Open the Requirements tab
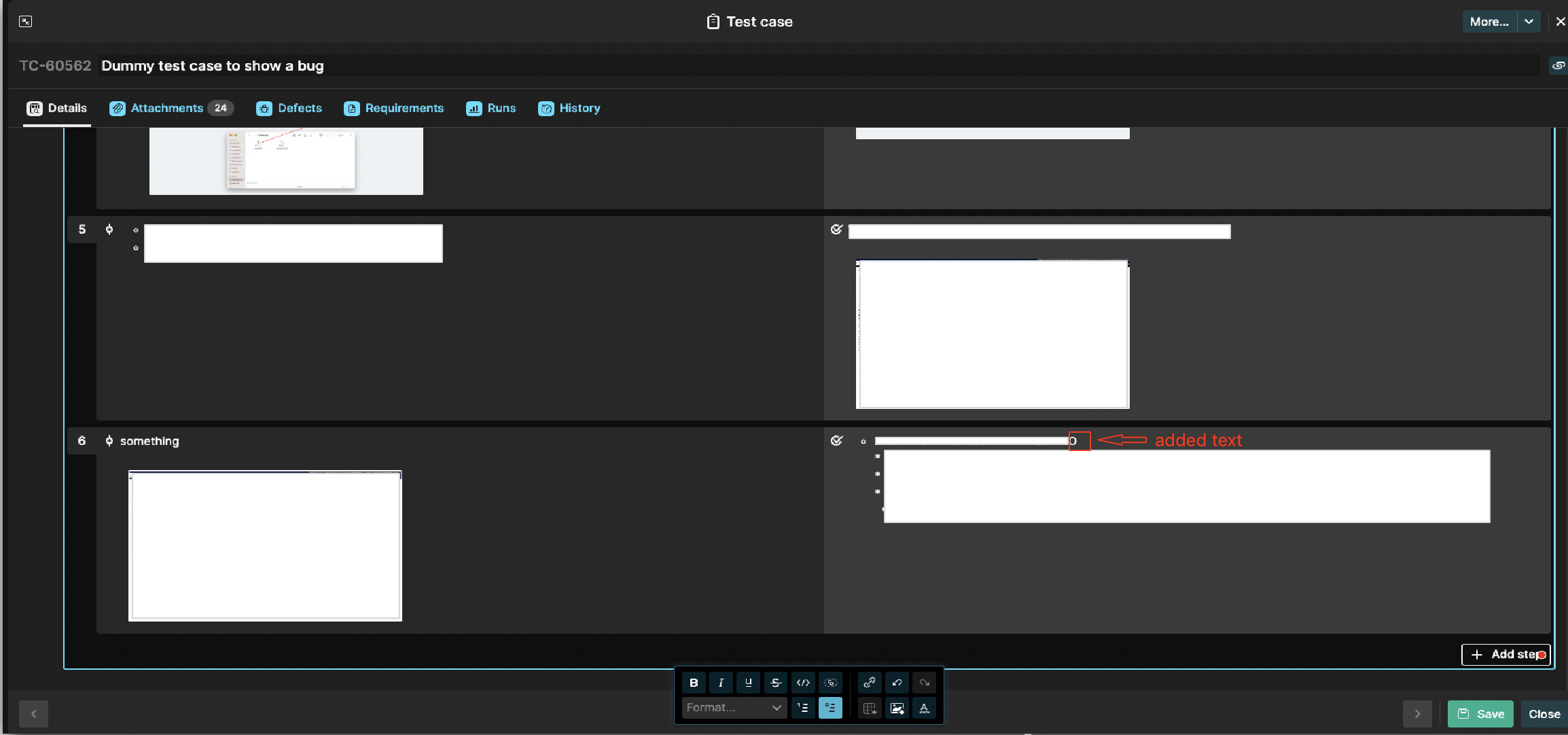Image resolution: width=1568 pixels, height=735 pixels. click(394, 108)
